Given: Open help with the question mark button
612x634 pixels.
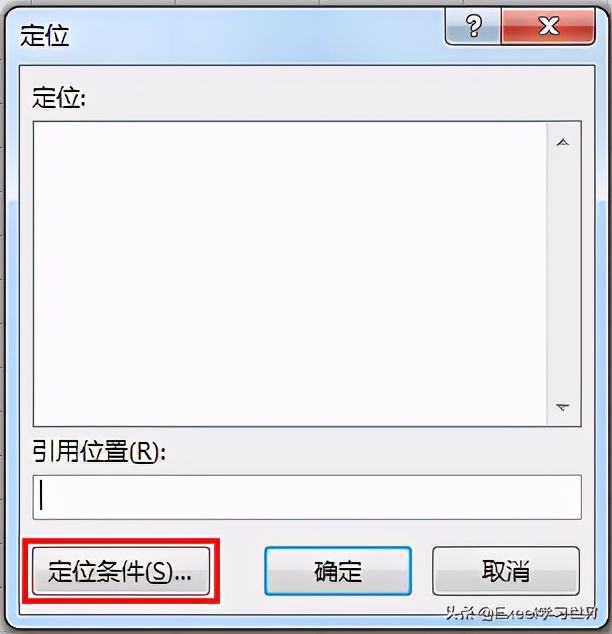Looking at the screenshot, I should click(473, 26).
